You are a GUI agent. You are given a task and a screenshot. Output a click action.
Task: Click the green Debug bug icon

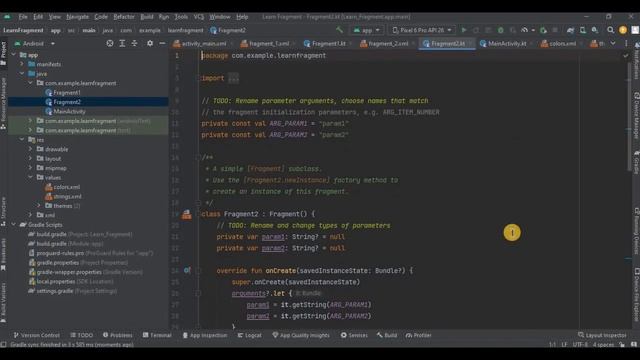500,30
